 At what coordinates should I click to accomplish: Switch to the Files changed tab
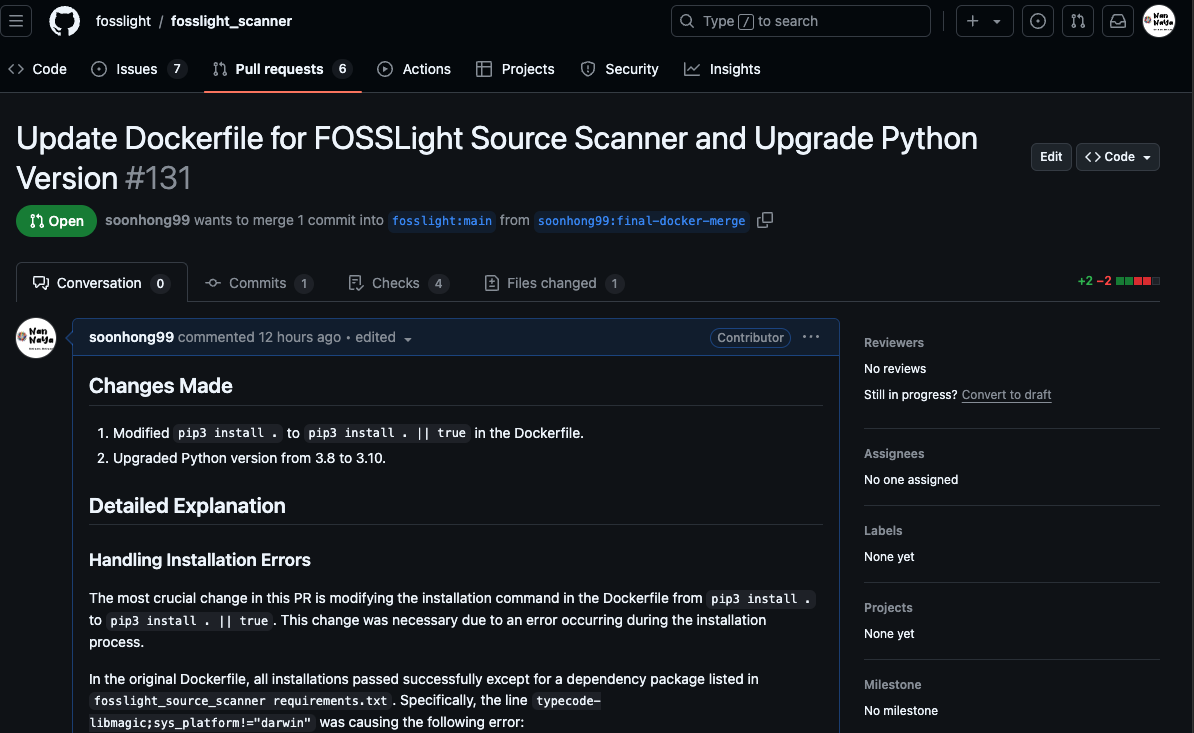click(x=553, y=283)
